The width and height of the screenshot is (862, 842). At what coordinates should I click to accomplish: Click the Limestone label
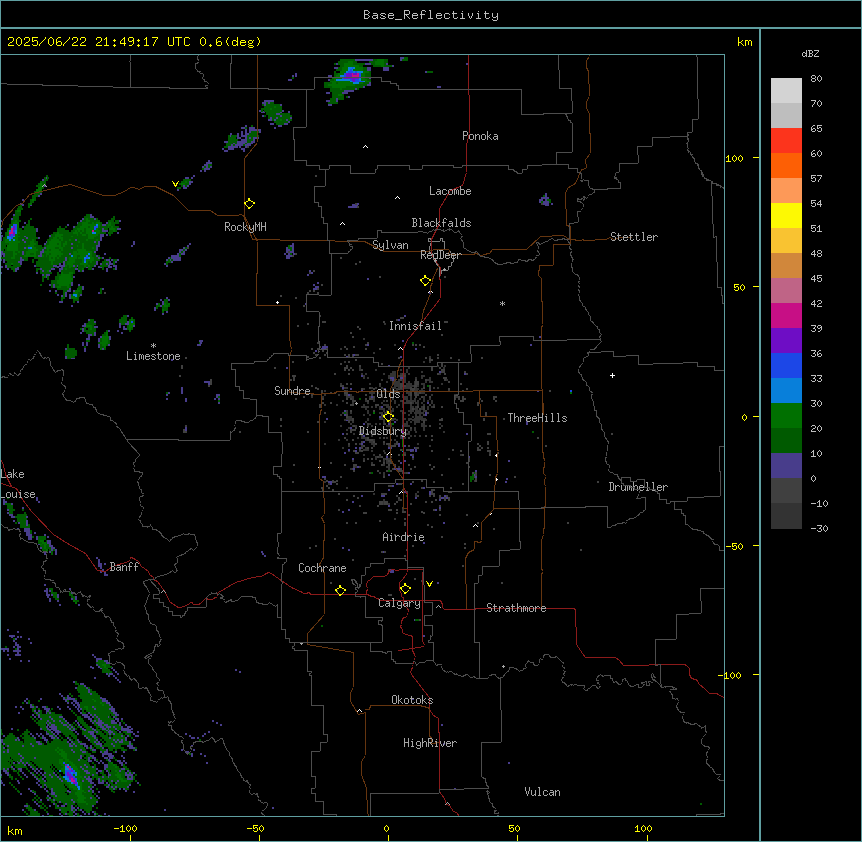(153, 356)
